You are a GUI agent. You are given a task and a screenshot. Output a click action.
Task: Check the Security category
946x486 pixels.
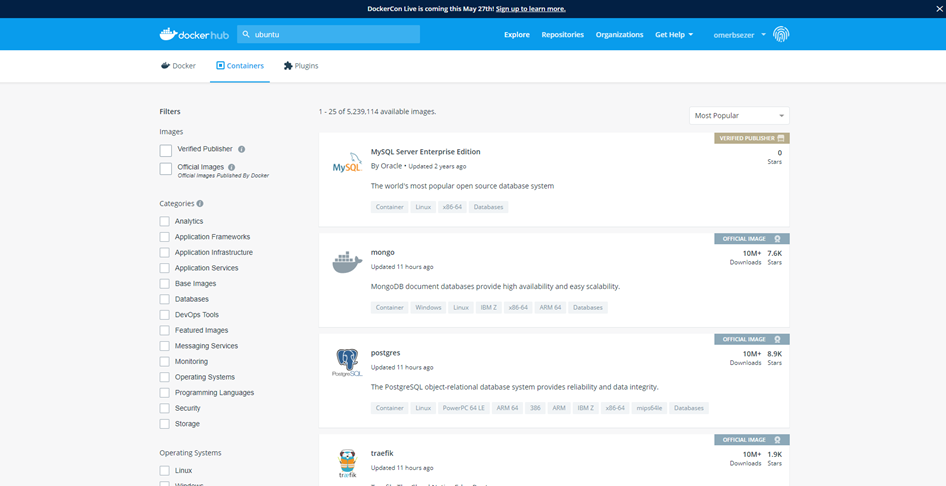pyautogui.click(x=165, y=408)
